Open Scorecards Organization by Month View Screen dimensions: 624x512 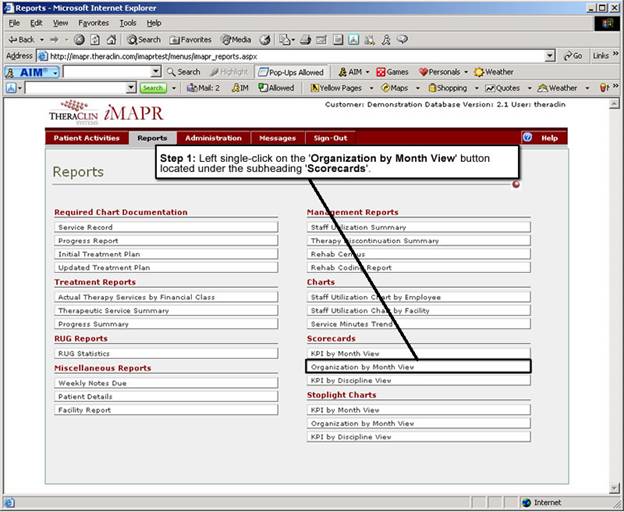tap(419, 367)
